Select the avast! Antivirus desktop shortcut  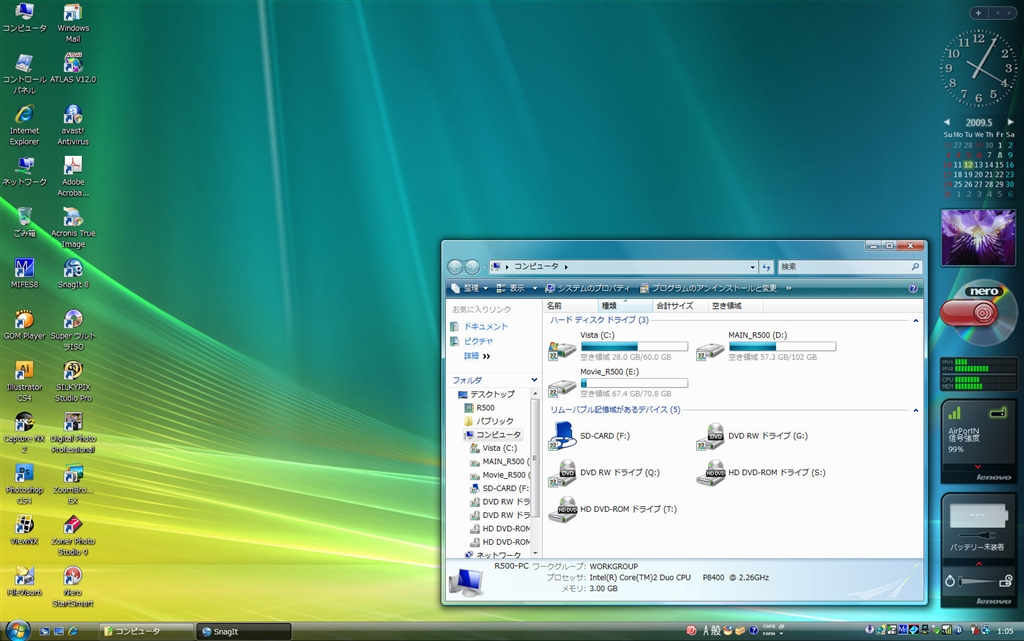(x=72, y=116)
